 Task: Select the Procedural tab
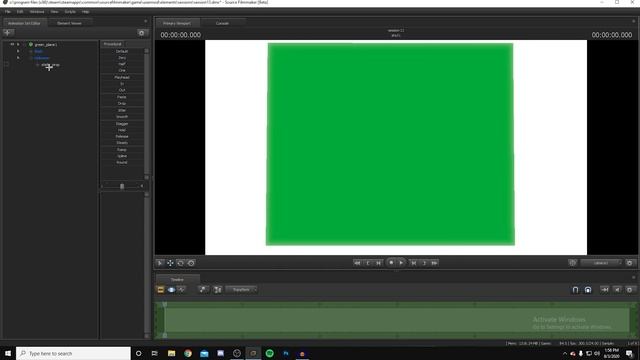113,44
